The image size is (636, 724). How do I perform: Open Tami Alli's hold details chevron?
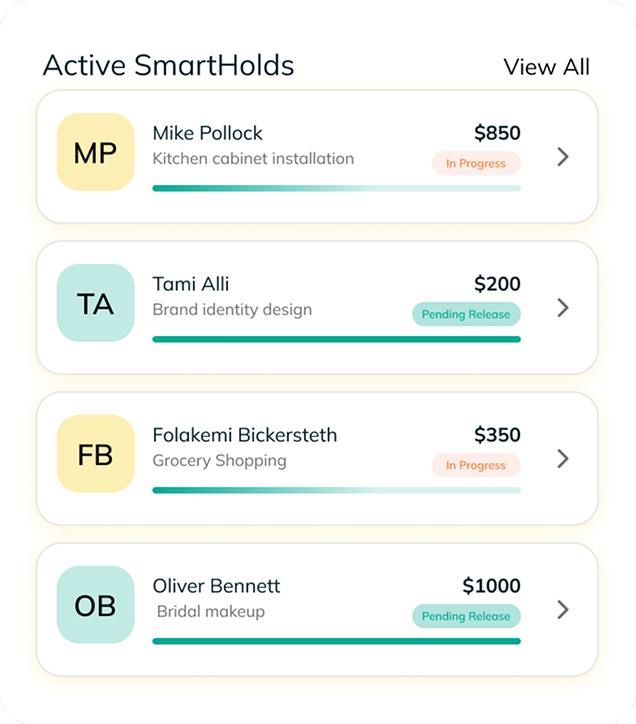563,307
